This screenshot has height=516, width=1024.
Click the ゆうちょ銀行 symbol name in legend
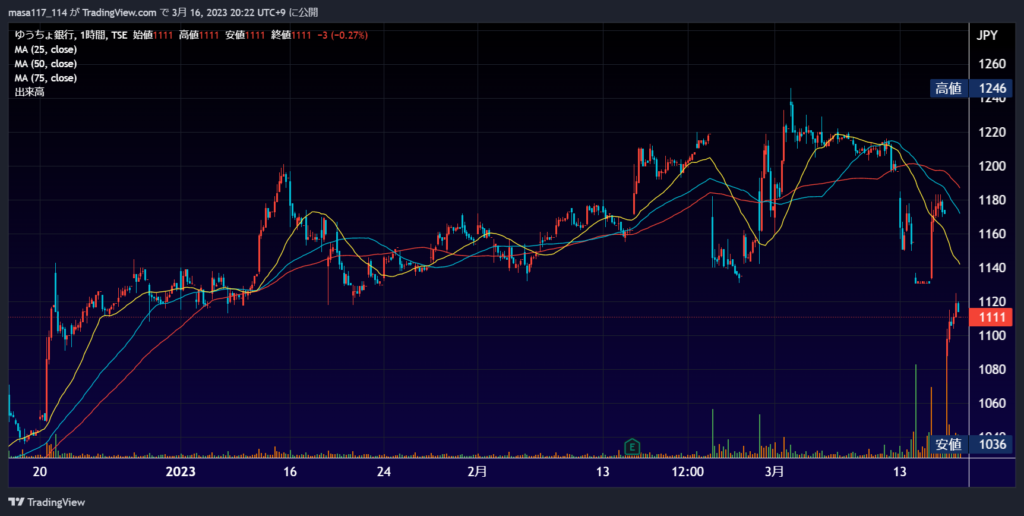[x=43, y=35]
